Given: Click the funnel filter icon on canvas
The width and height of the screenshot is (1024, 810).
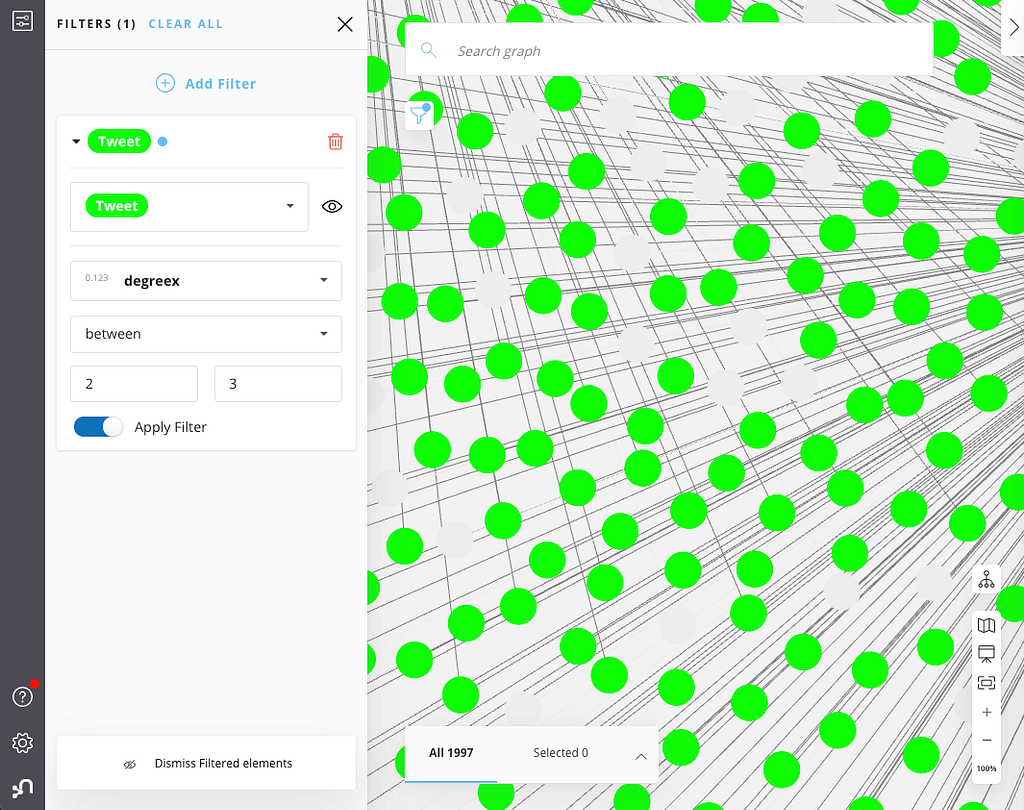Looking at the screenshot, I should (x=419, y=115).
